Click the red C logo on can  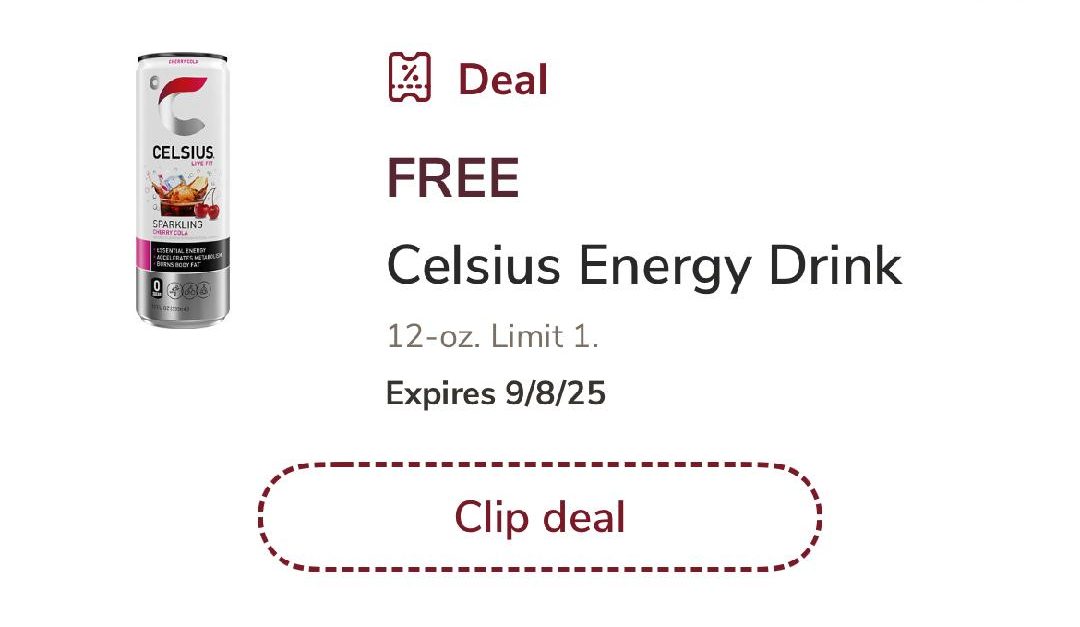[180, 107]
